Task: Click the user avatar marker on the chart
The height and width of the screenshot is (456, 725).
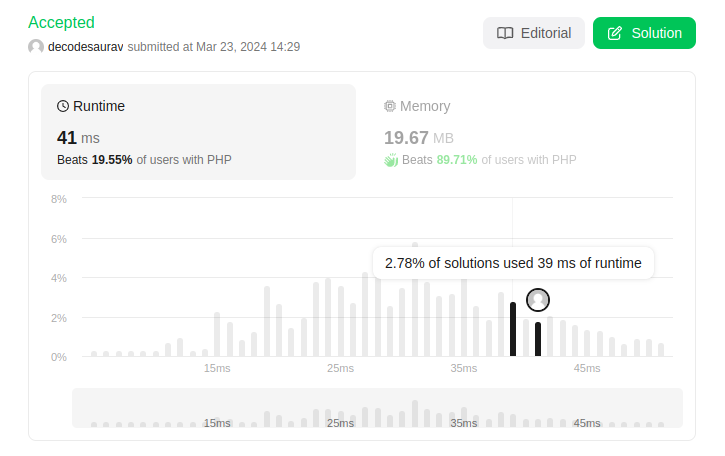Action: pos(538,299)
